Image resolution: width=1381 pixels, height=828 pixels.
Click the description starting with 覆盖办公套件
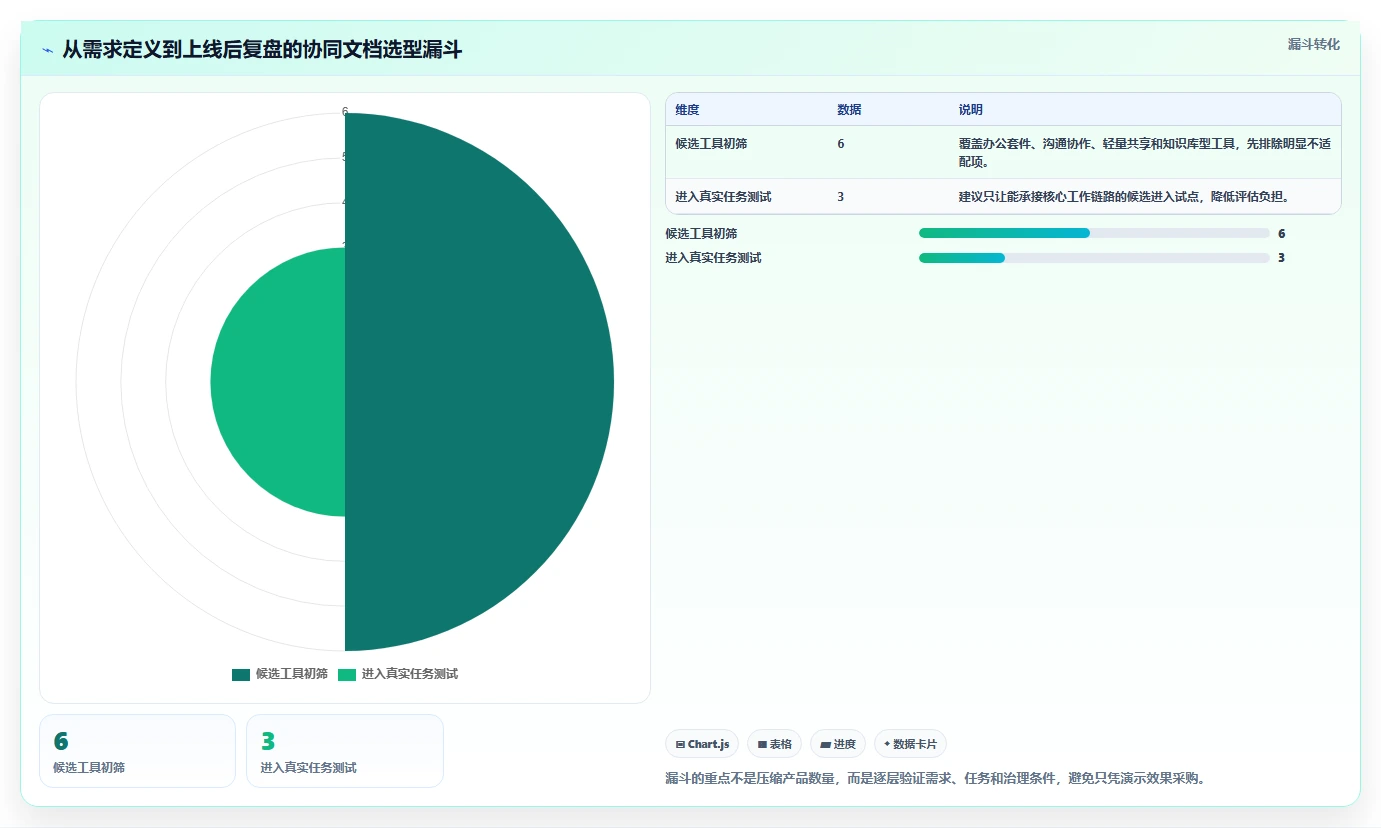pyautogui.click(x=1144, y=152)
